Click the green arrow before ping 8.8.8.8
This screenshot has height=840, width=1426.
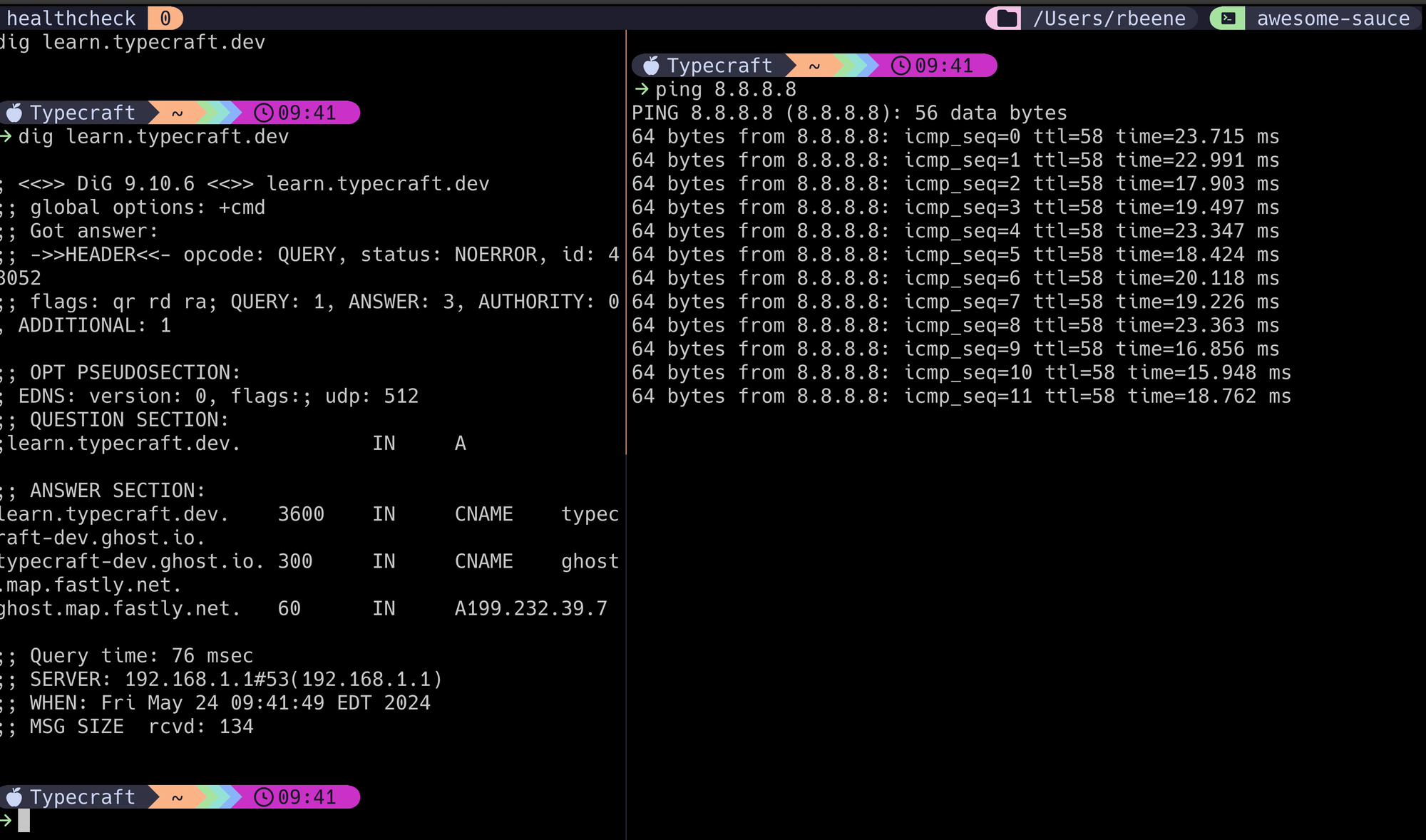(642, 89)
